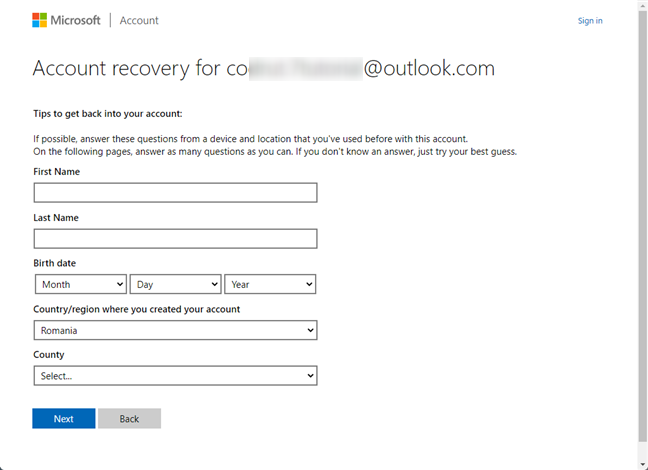The width and height of the screenshot is (648, 470).
Task: Click the blue Next button
Action: pos(64,418)
